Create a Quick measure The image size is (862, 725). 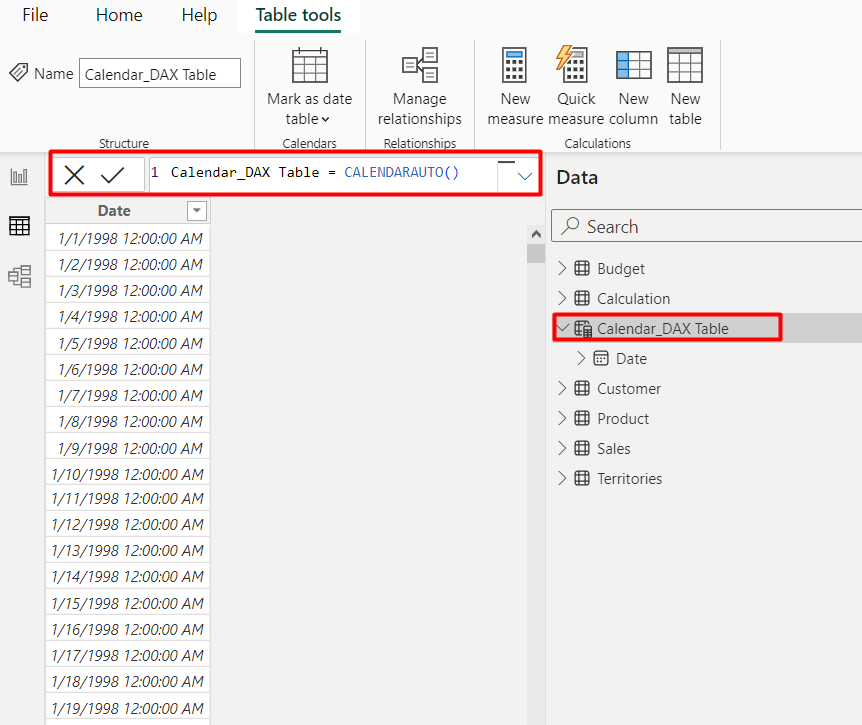pyautogui.click(x=576, y=88)
